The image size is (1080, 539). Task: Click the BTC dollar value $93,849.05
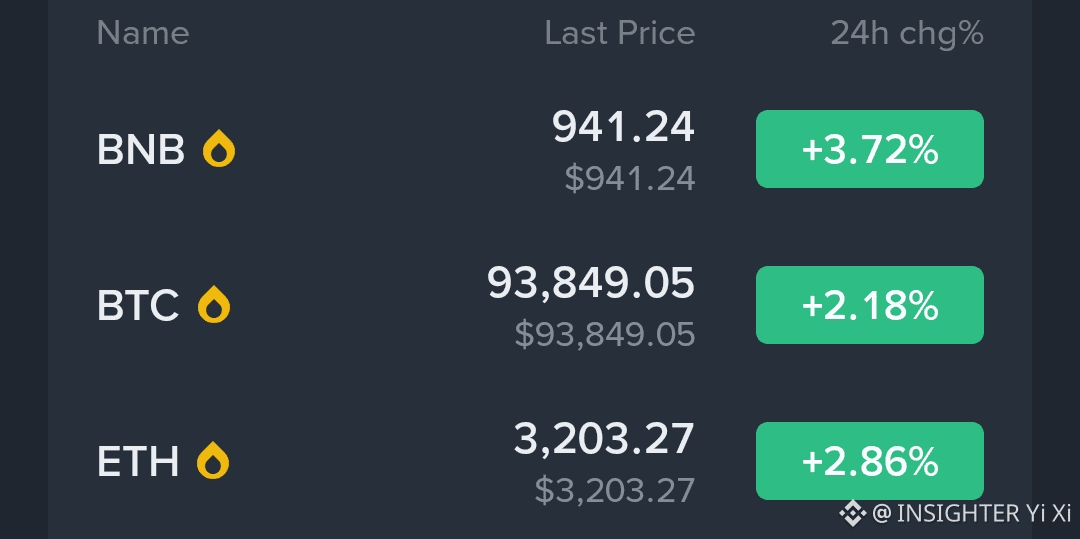[604, 334]
